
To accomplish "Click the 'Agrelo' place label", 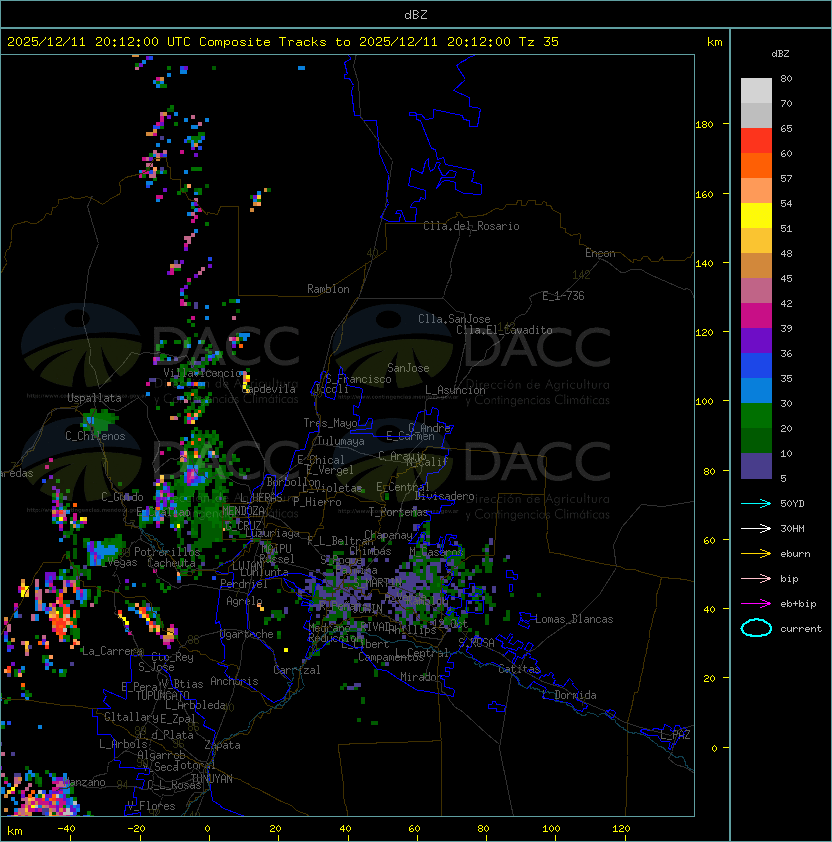I will tap(244, 601).
